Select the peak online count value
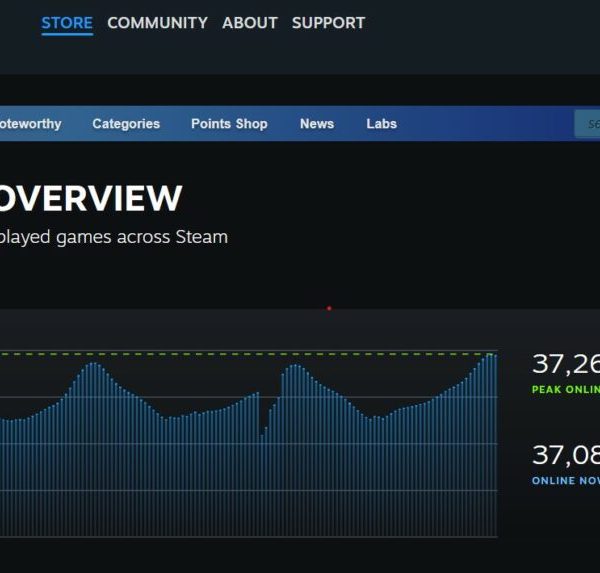600x573 pixels. (566, 364)
